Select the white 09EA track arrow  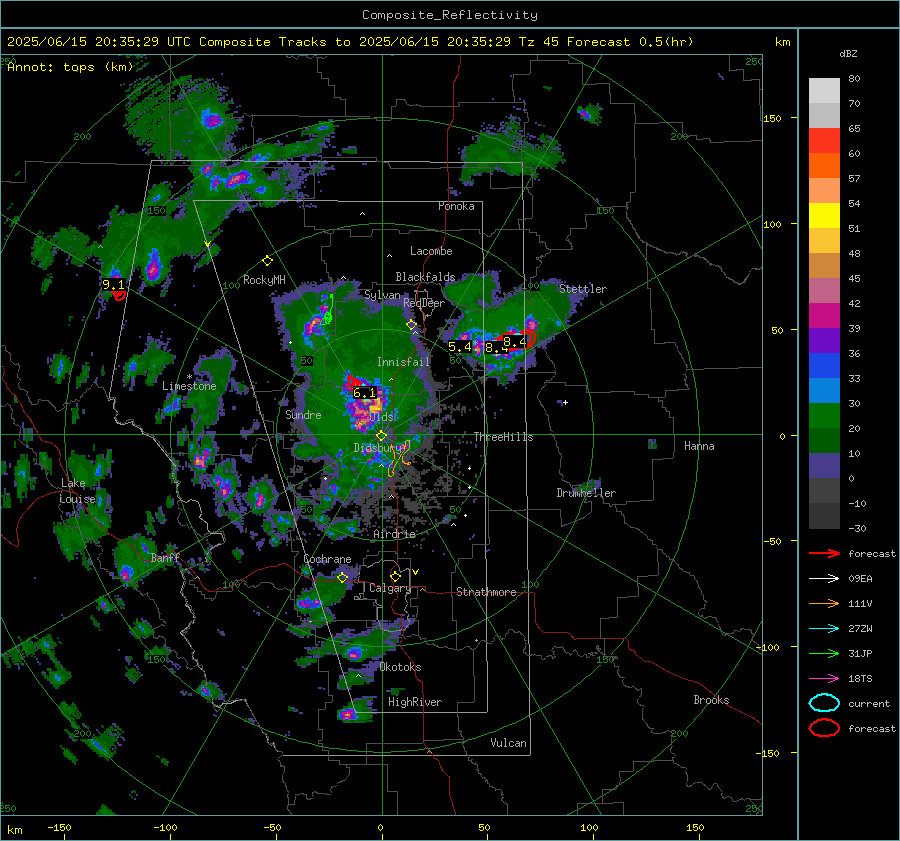[824, 578]
